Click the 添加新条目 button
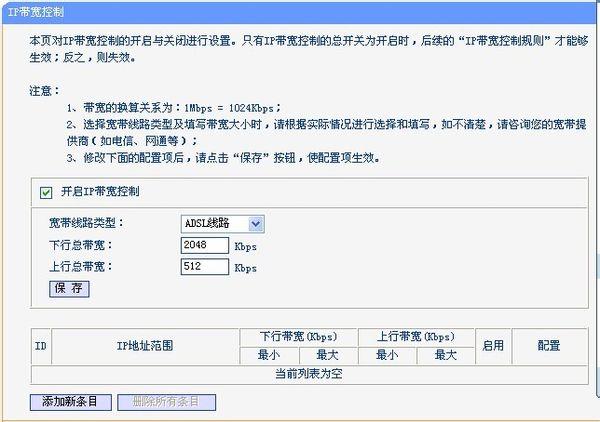 69,402
